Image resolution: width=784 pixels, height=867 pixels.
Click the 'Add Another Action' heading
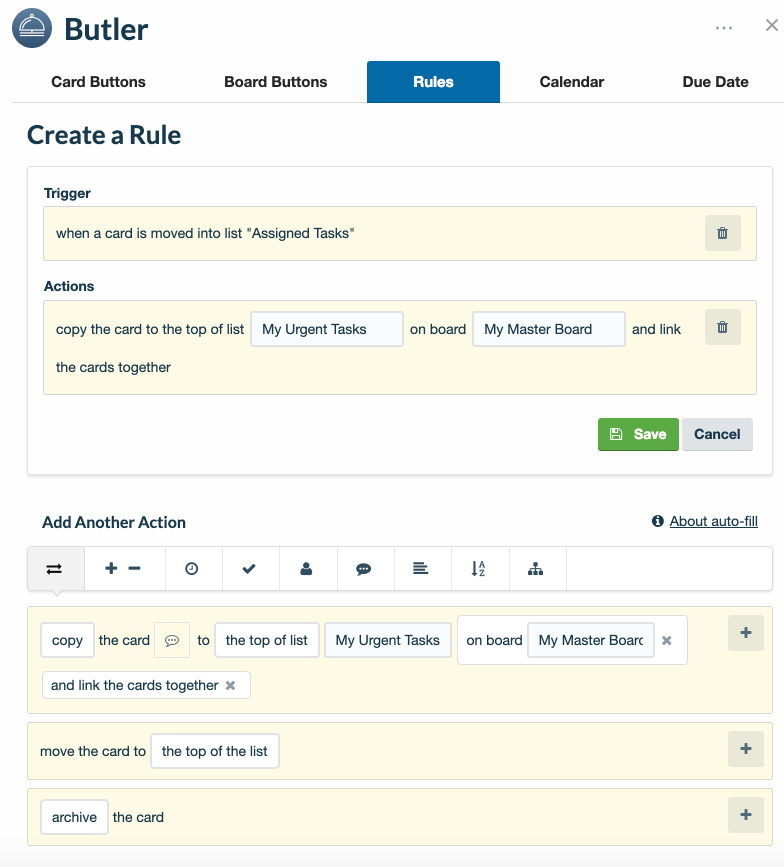[114, 523]
